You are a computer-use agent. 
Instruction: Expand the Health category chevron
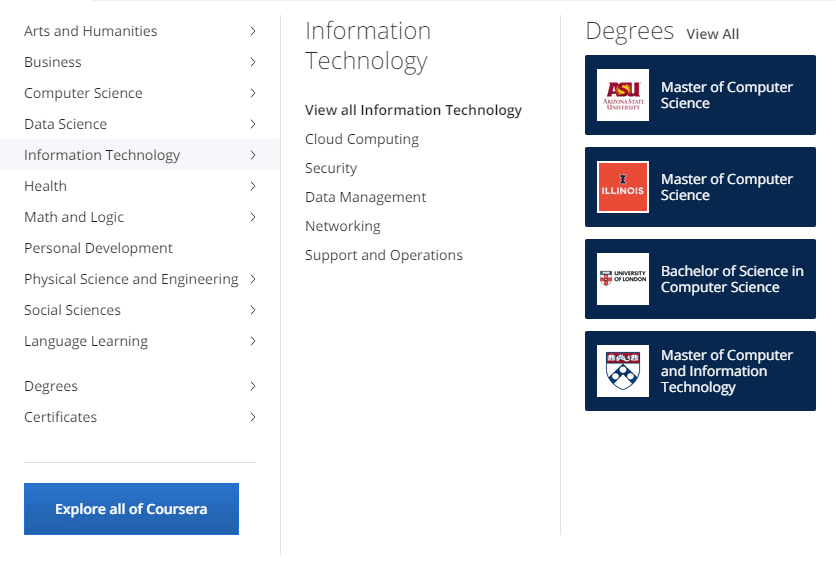[253, 186]
